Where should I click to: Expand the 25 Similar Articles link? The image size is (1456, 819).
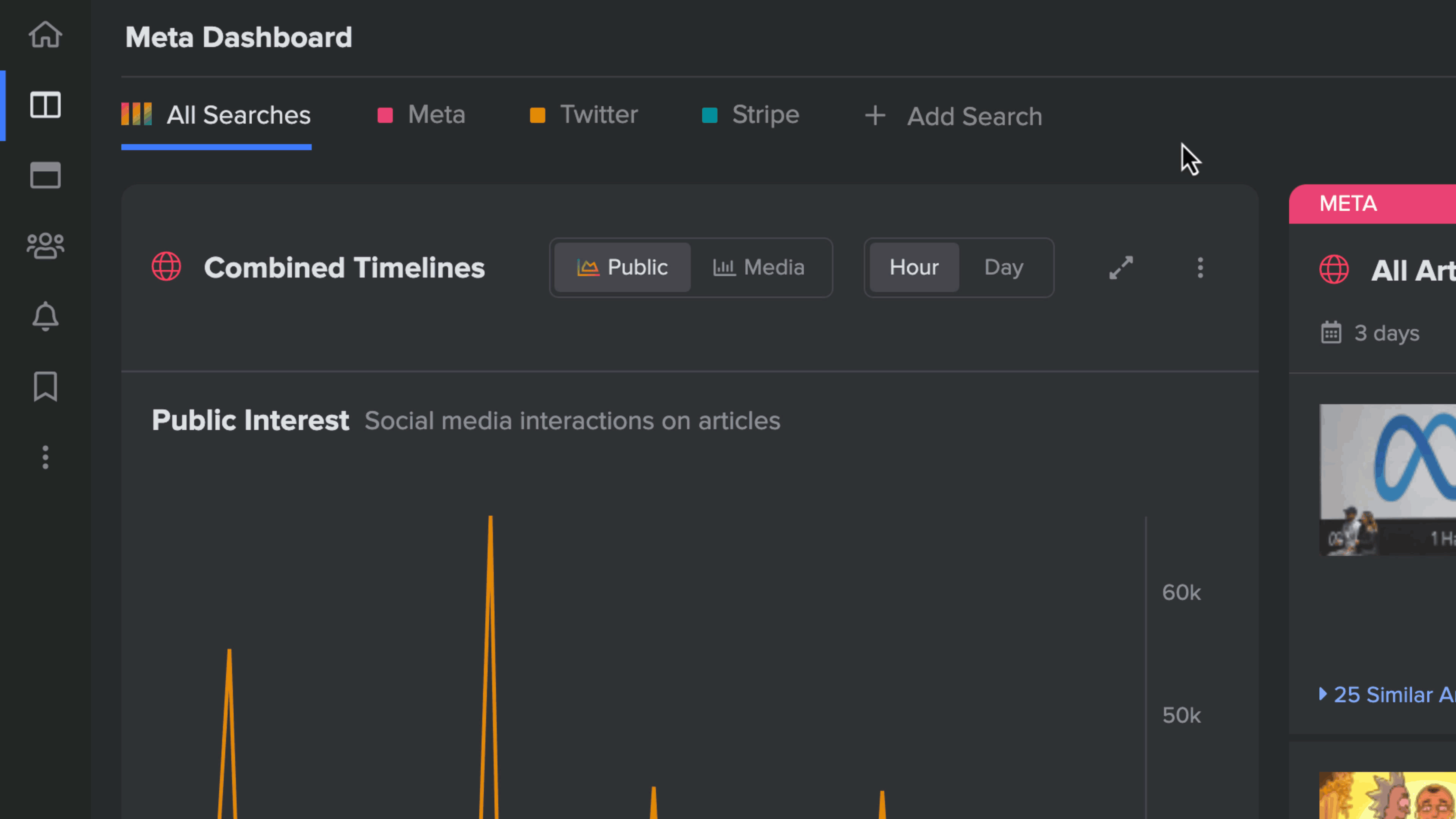point(1388,695)
